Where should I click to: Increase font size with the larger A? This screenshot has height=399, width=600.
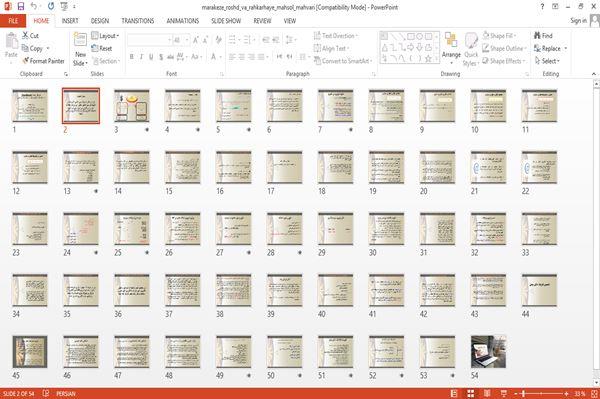click(x=196, y=40)
